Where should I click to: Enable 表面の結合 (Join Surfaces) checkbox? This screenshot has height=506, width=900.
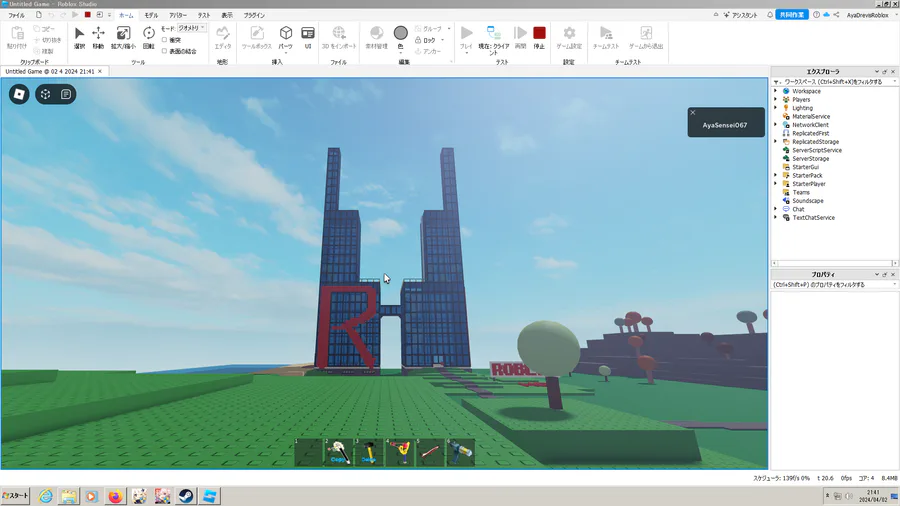pos(164,51)
